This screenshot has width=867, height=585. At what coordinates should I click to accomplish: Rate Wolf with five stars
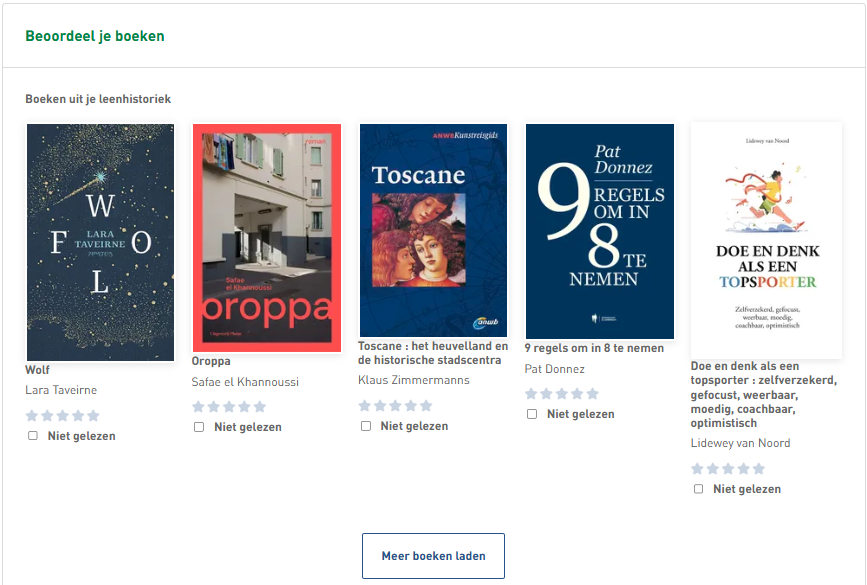[x=94, y=416]
